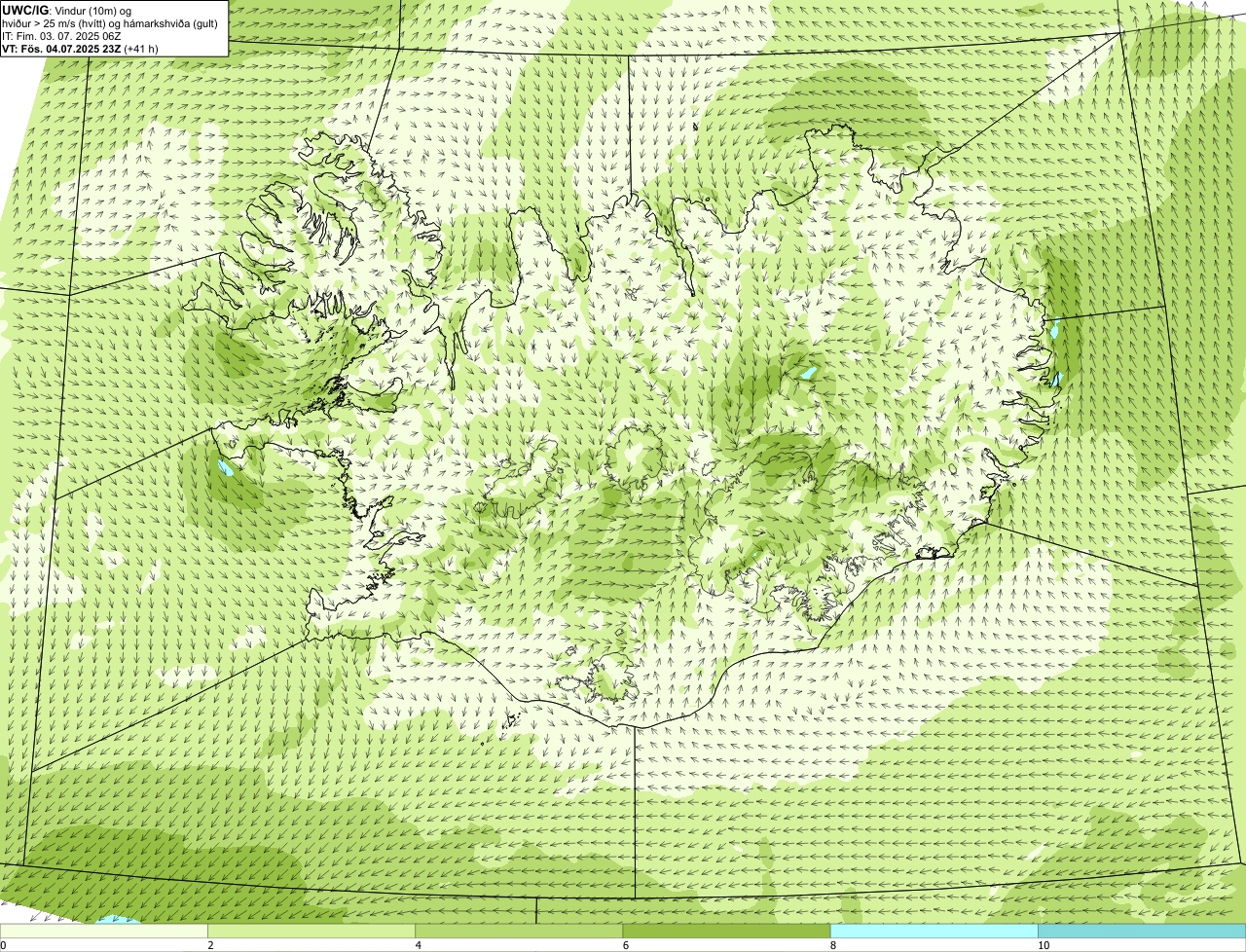Click the legend scale label "2"
The width and height of the screenshot is (1246, 952).
tap(210, 945)
